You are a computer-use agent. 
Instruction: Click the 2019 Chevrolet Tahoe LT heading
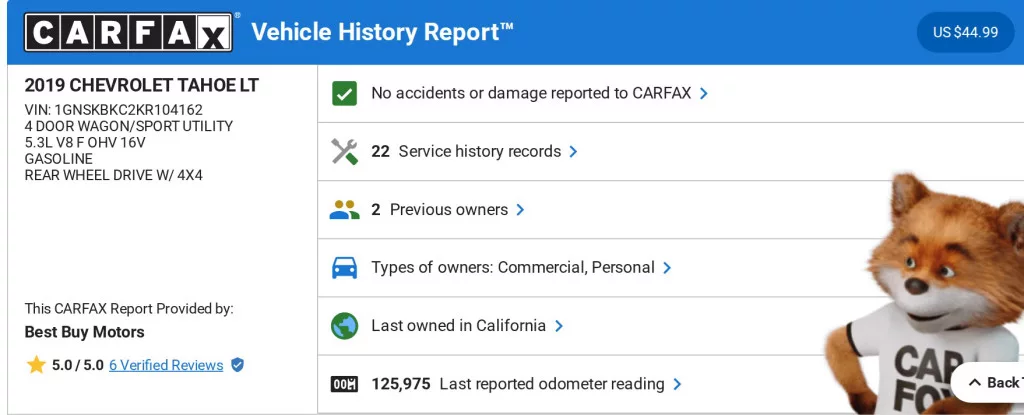coord(141,85)
